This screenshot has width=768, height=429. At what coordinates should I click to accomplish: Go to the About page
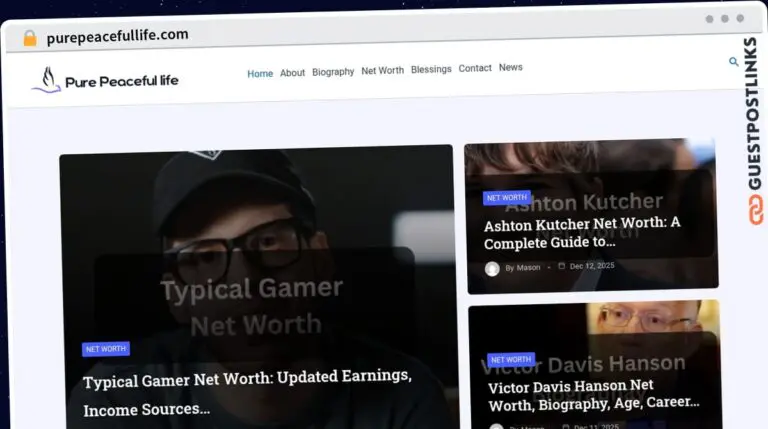click(x=292, y=72)
